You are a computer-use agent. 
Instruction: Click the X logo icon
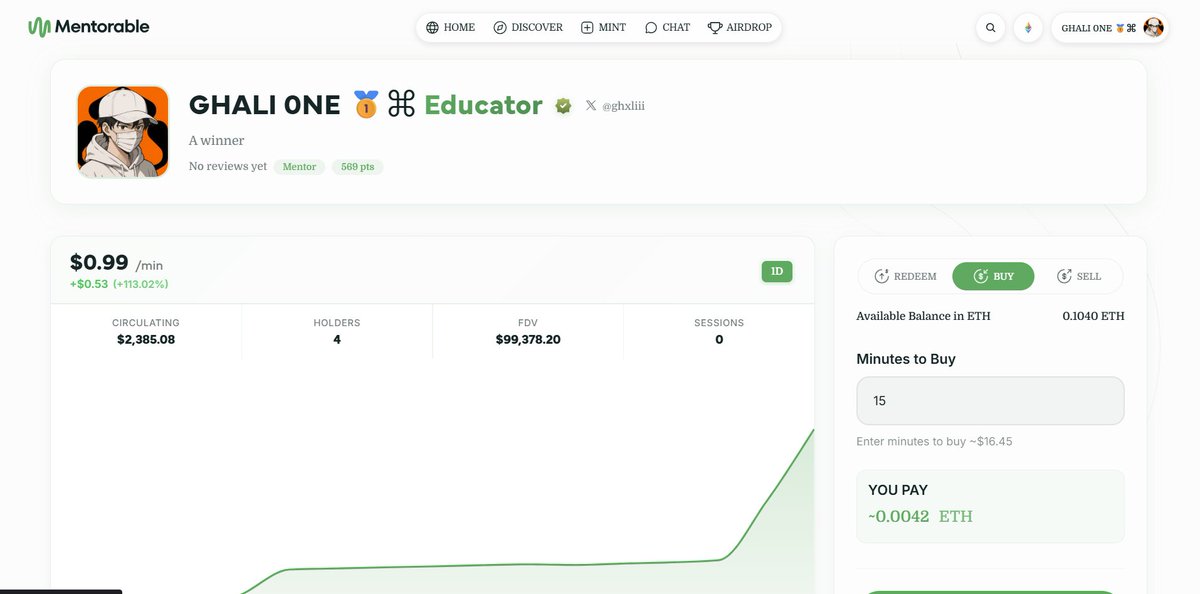[x=591, y=105]
